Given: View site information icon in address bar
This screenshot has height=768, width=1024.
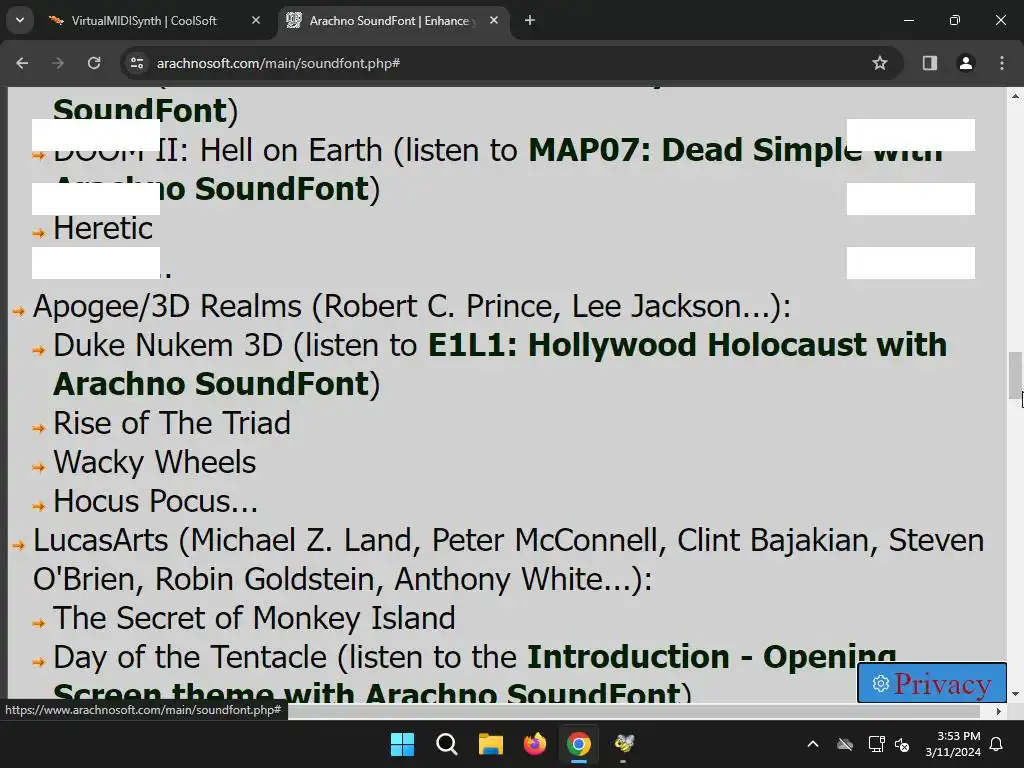Looking at the screenshot, I should pos(137,63).
